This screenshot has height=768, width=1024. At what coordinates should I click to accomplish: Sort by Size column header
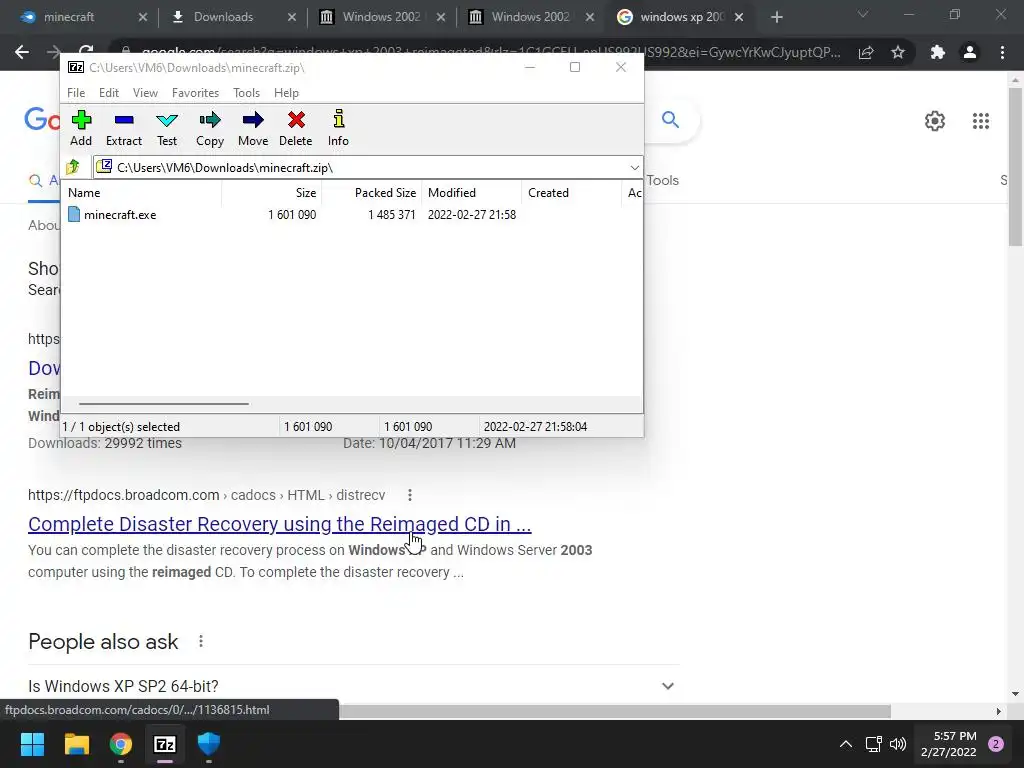[x=272, y=193]
